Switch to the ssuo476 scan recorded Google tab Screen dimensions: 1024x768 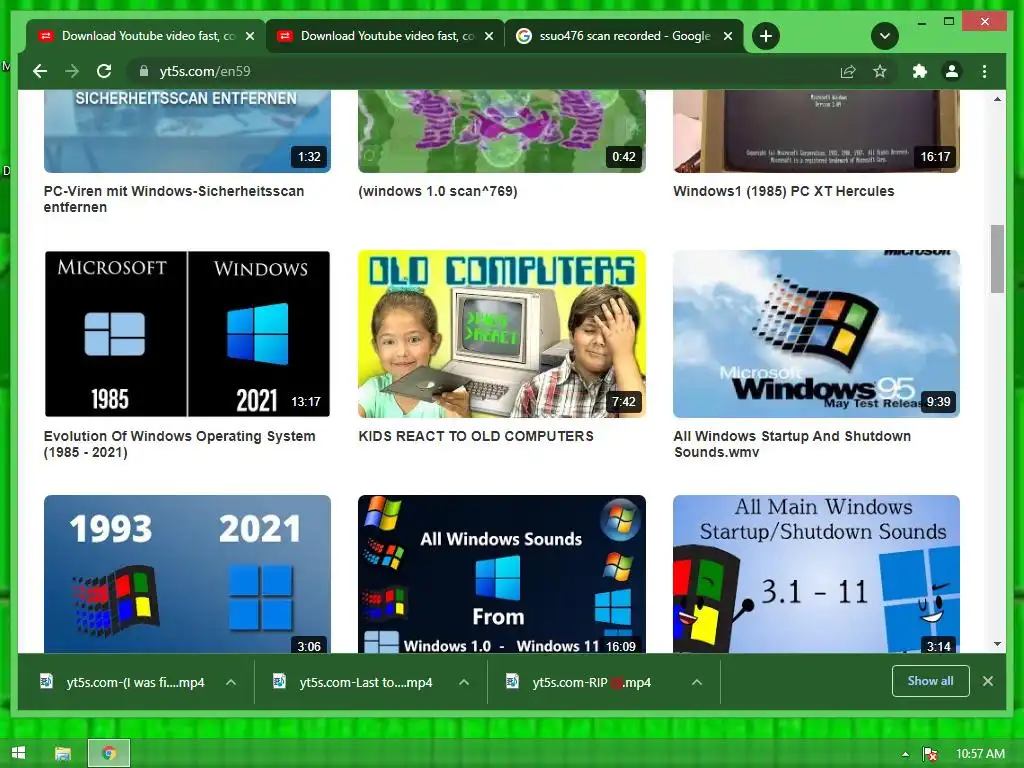click(624, 36)
